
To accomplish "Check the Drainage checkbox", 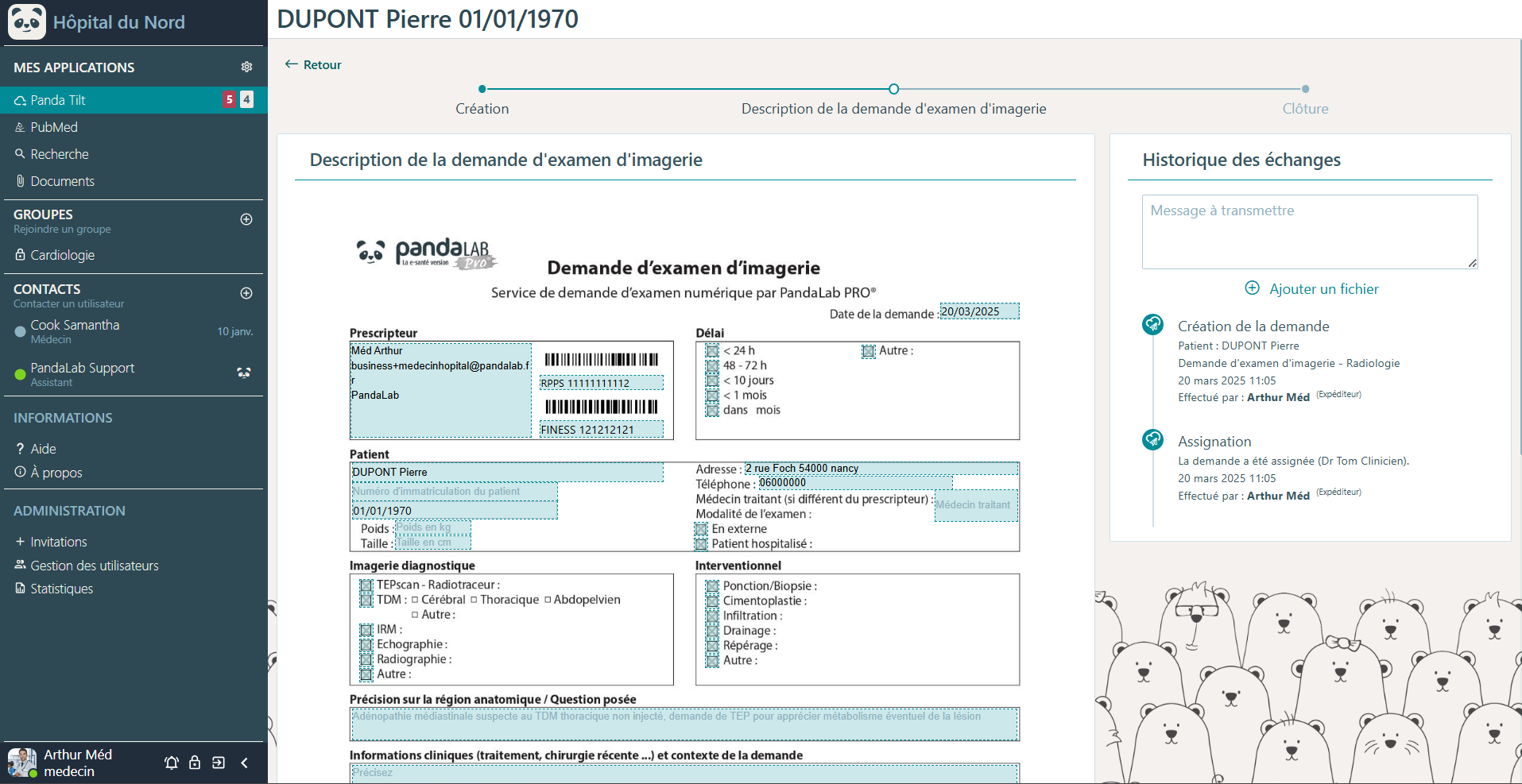I will (712, 631).
